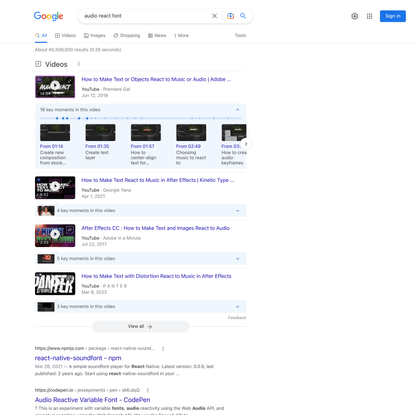Click the View all button
Viewport: 415px width, 415px height.
pos(140,326)
